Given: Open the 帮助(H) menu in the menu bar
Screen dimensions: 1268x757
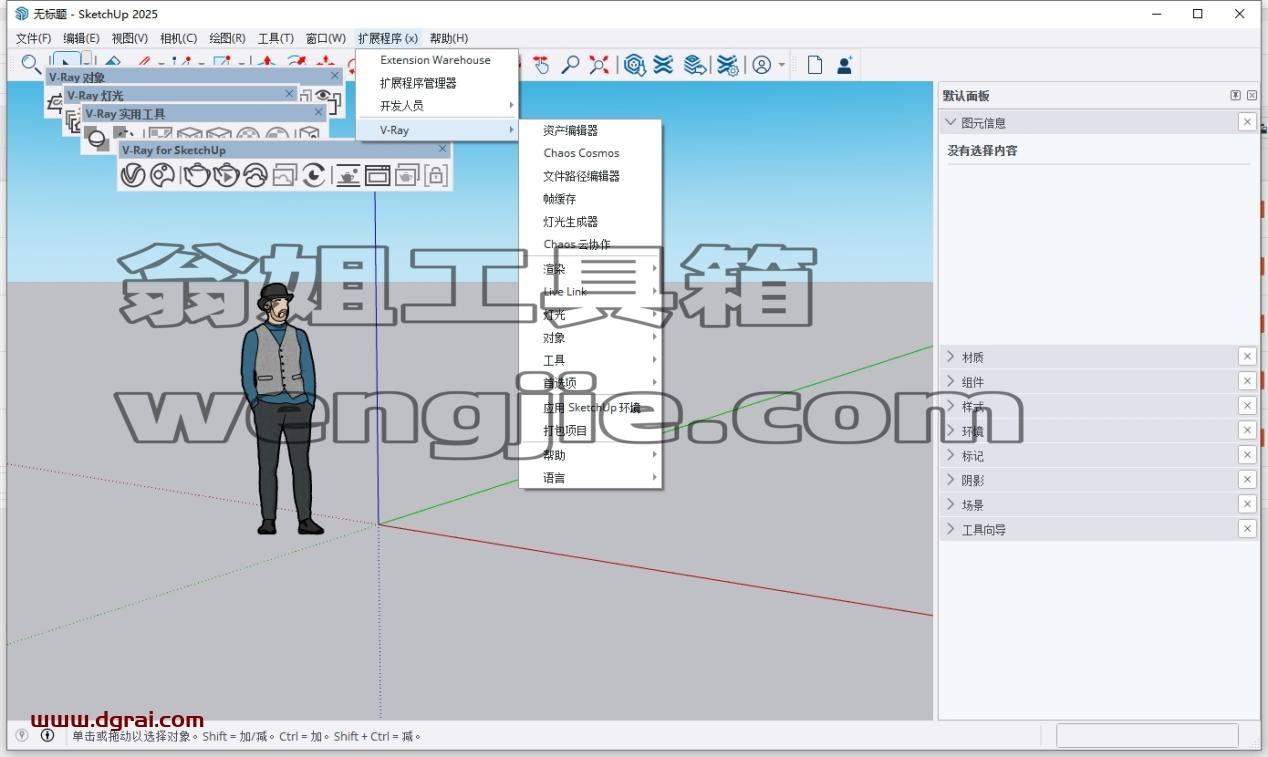Looking at the screenshot, I should pos(449,38).
